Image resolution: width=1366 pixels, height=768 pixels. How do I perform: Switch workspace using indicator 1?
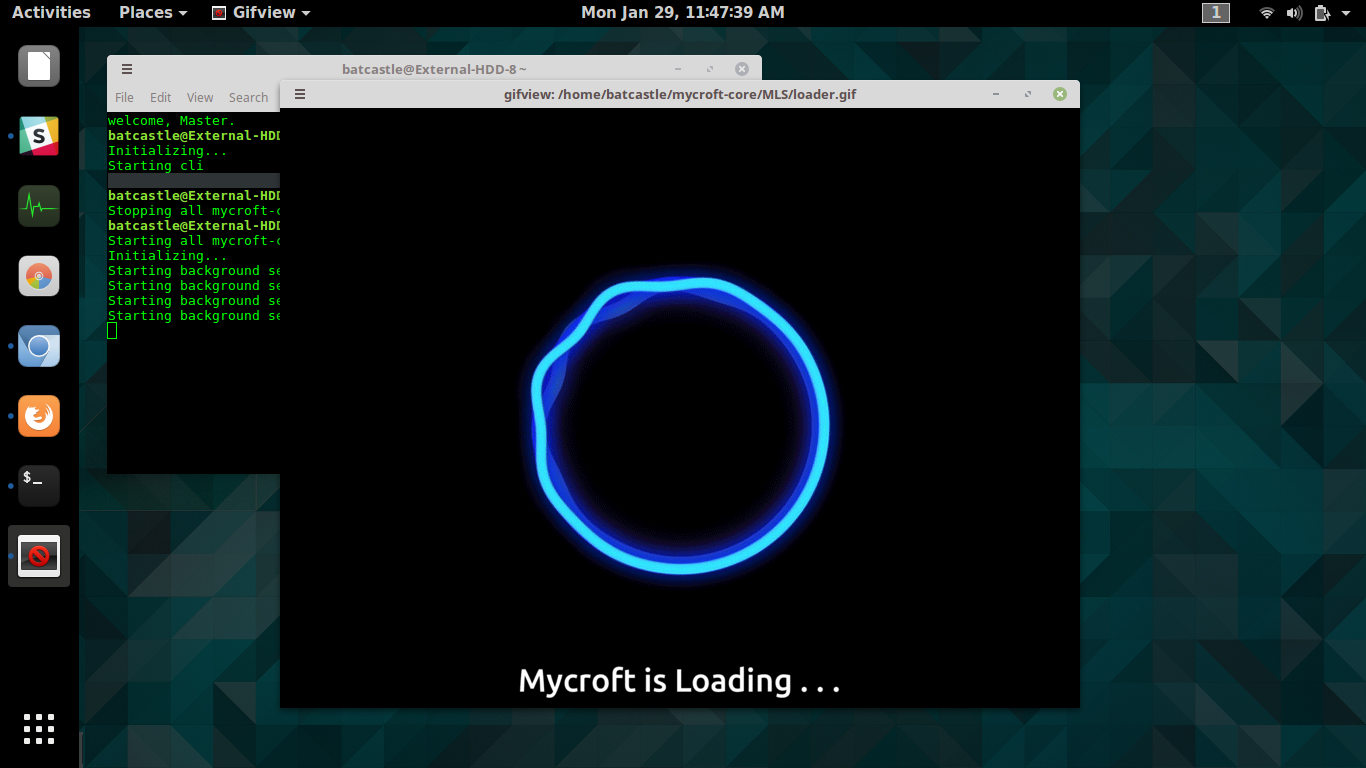click(1216, 12)
